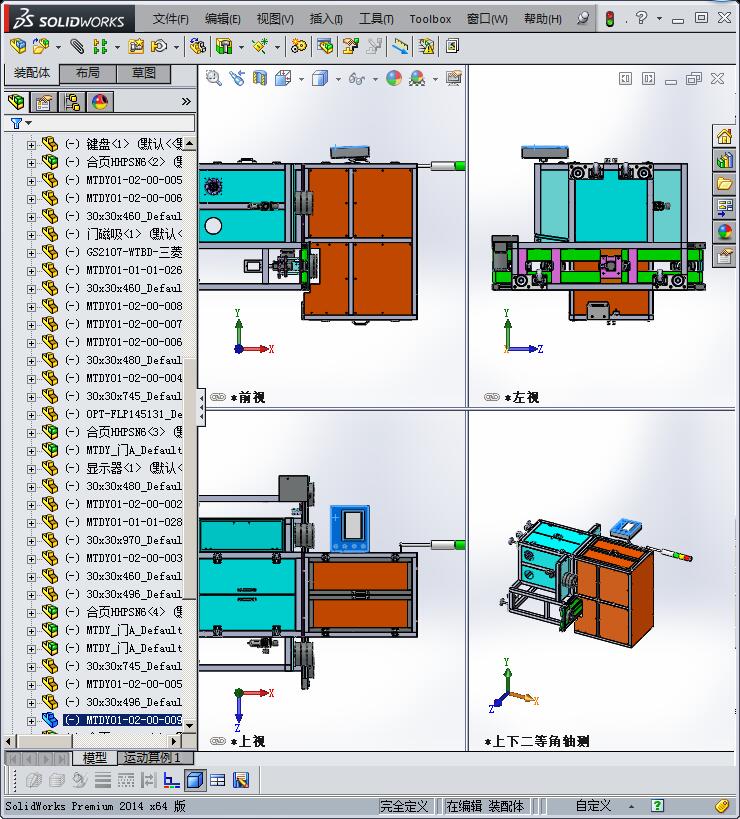
Task: Expand the 显示器<1> tree node
Action: point(31,469)
